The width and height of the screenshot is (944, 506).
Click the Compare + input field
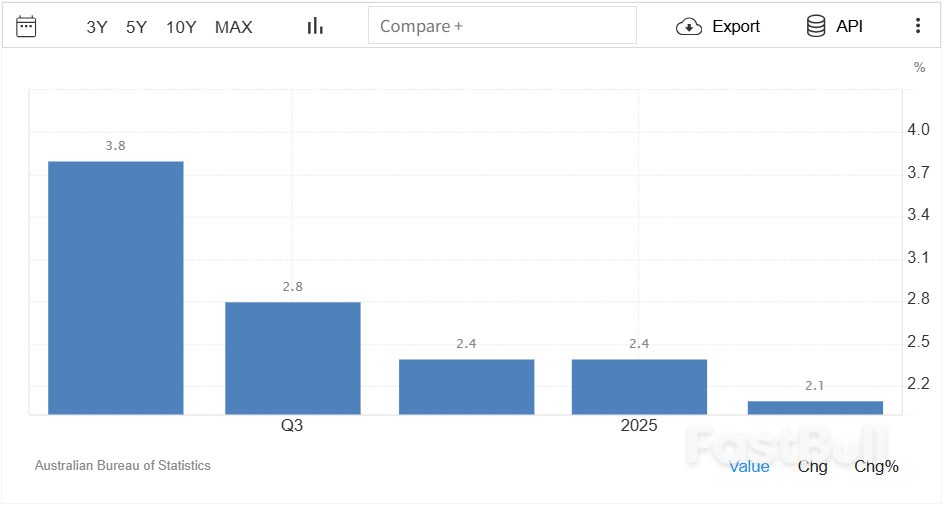click(x=502, y=27)
